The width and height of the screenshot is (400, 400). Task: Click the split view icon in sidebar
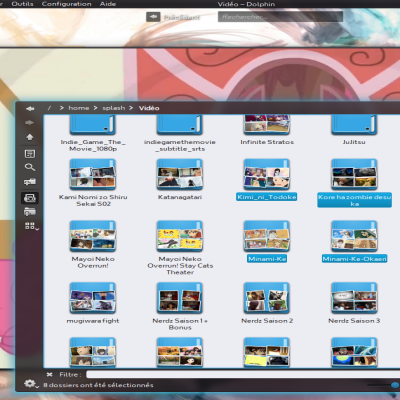pos(30,182)
